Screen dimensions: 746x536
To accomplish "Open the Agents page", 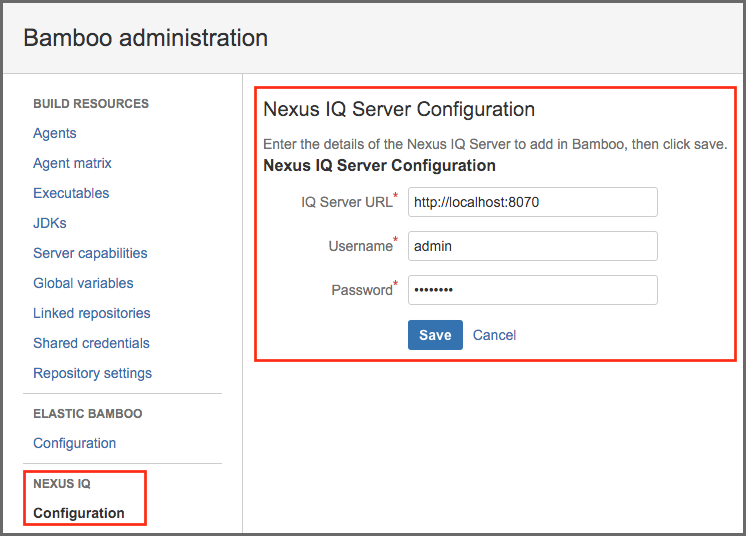I will click(55, 133).
